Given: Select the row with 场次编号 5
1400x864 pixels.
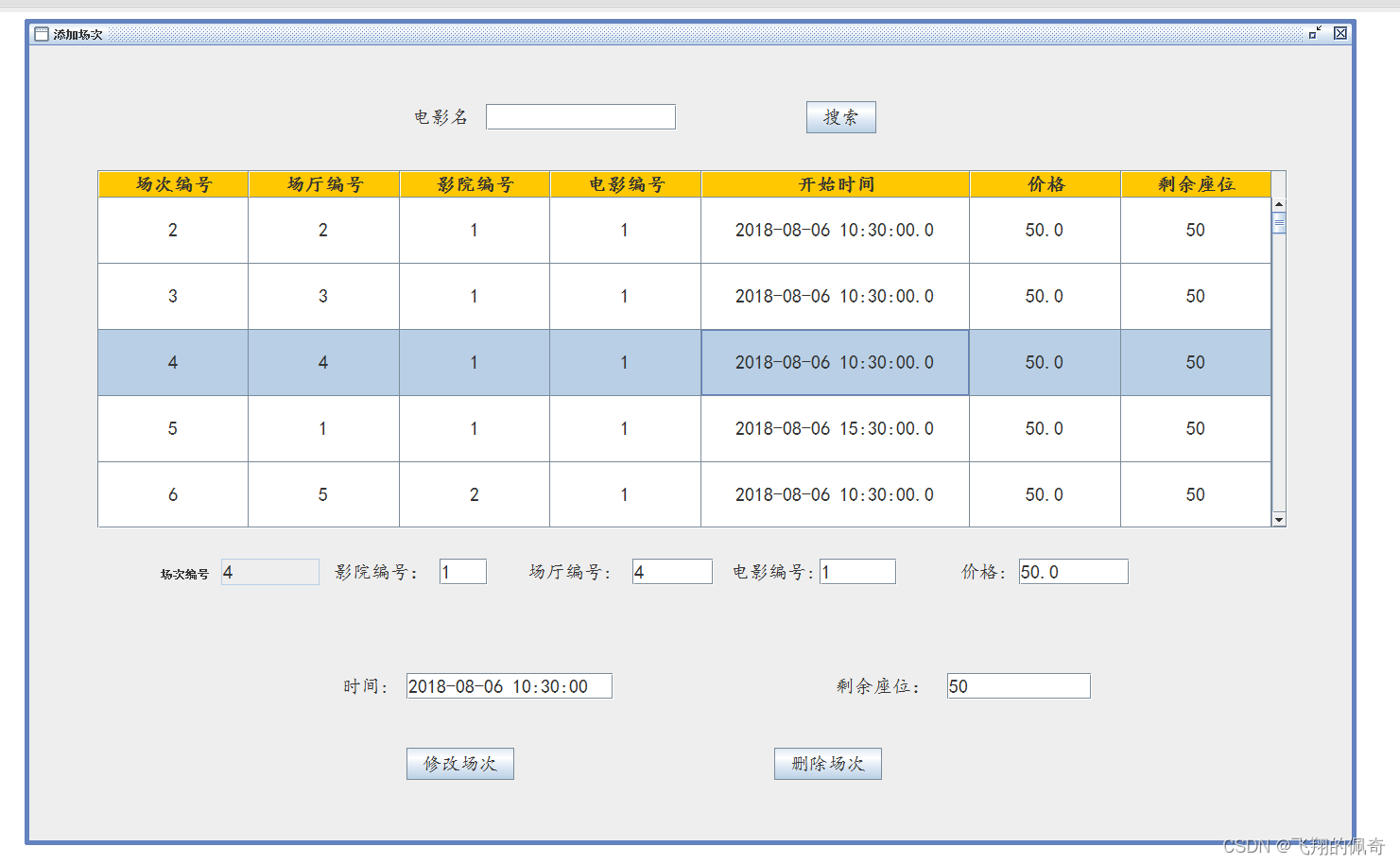Looking at the screenshot, I should pyautogui.click(x=684, y=429).
